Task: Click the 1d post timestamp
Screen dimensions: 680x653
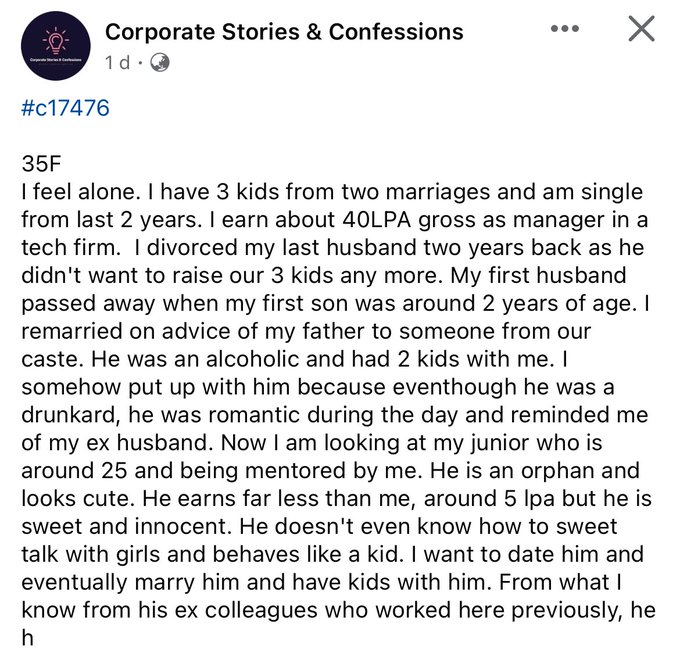Action: tap(118, 62)
